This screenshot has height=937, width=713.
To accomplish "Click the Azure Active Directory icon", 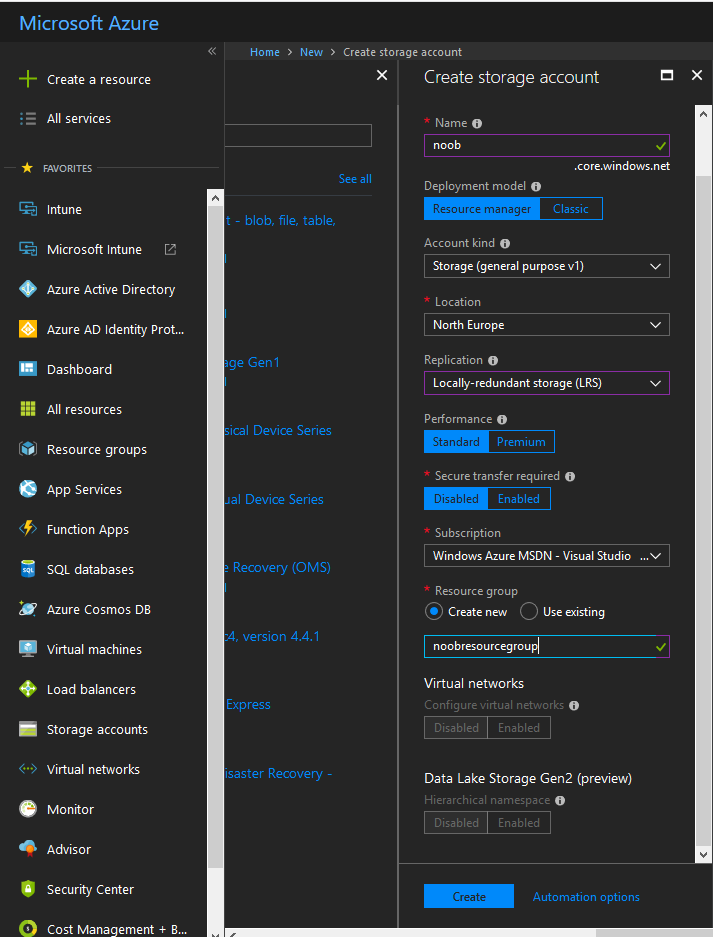I will click(27, 289).
